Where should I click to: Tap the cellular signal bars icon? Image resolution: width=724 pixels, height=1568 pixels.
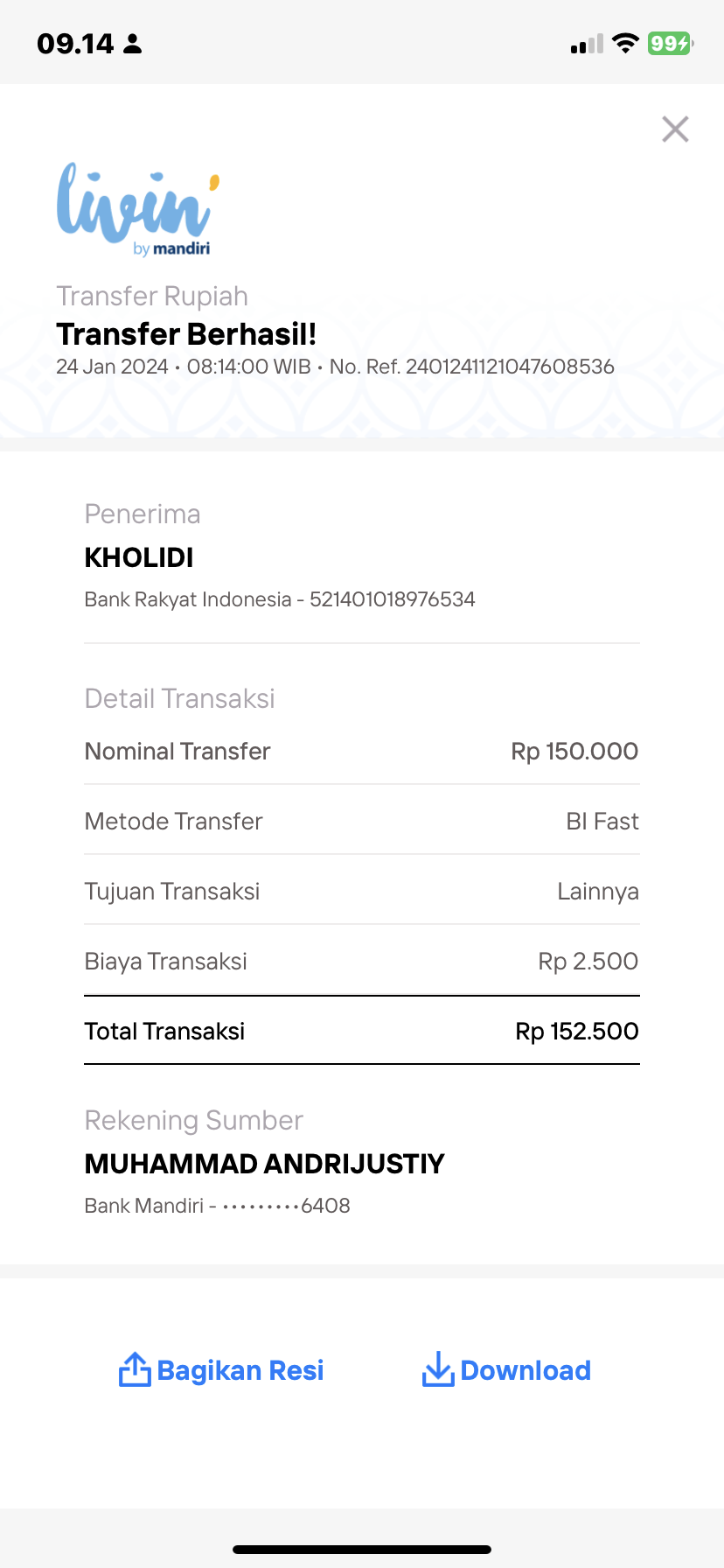[587, 44]
